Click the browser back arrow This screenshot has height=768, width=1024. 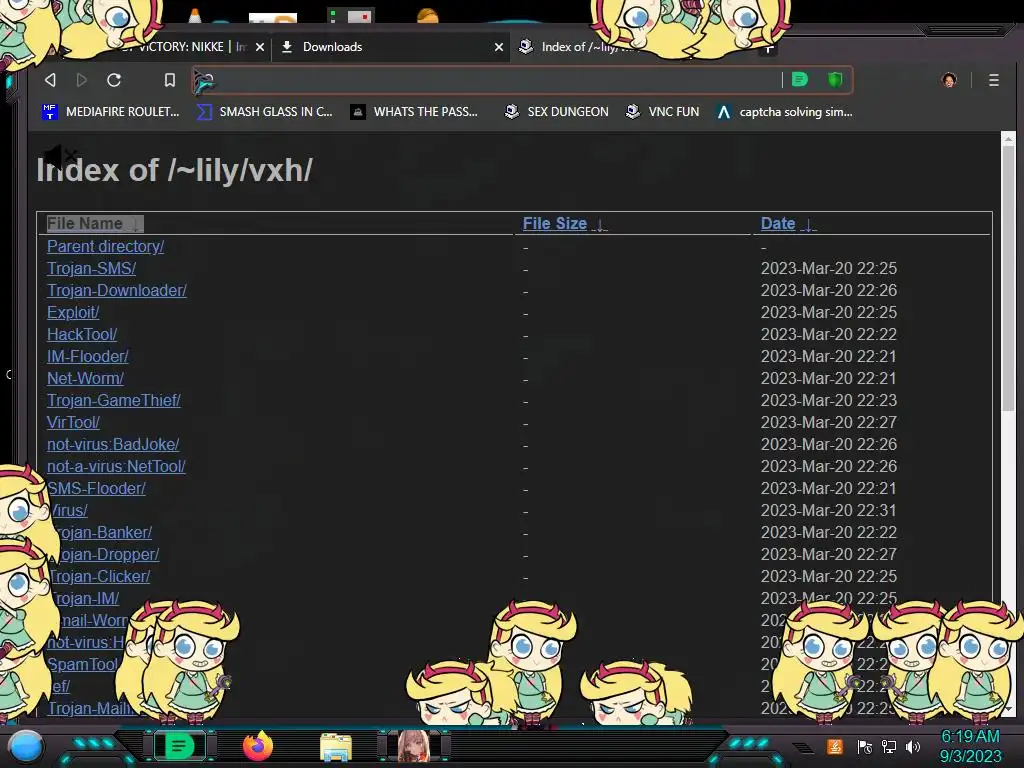tap(50, 80)
